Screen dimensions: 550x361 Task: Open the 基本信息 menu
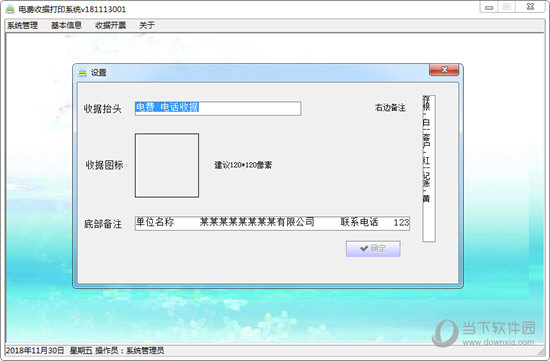tap(66, 25)
